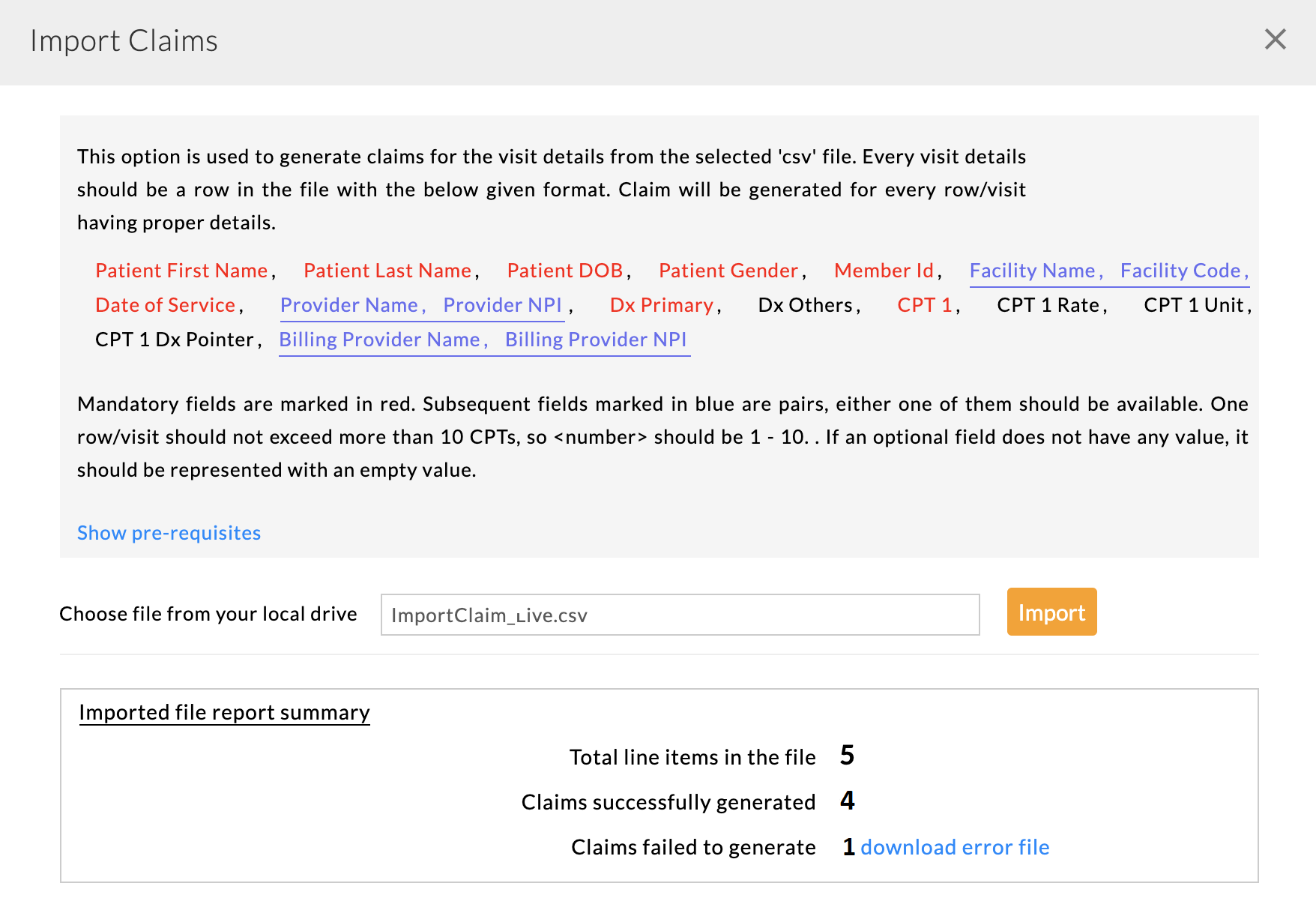Click the CPT 1 Rate field label
1316x913 pixels.
(x=1048, y=305)
